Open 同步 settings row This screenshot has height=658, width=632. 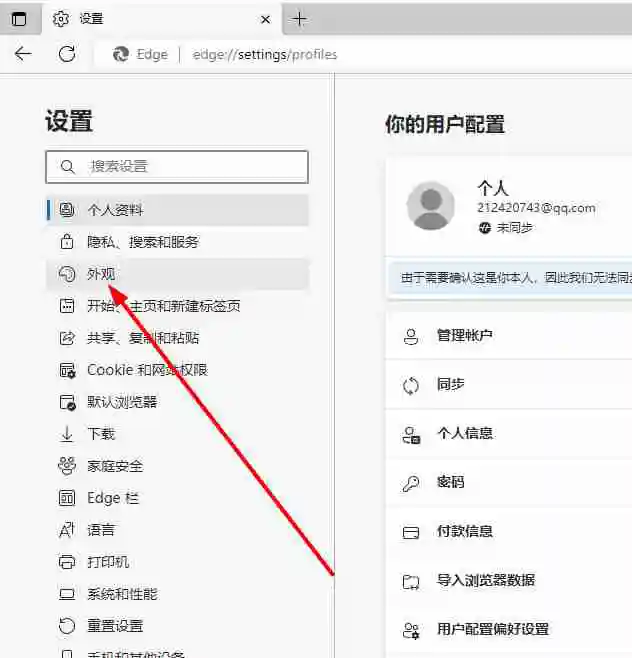pos(509,384)
